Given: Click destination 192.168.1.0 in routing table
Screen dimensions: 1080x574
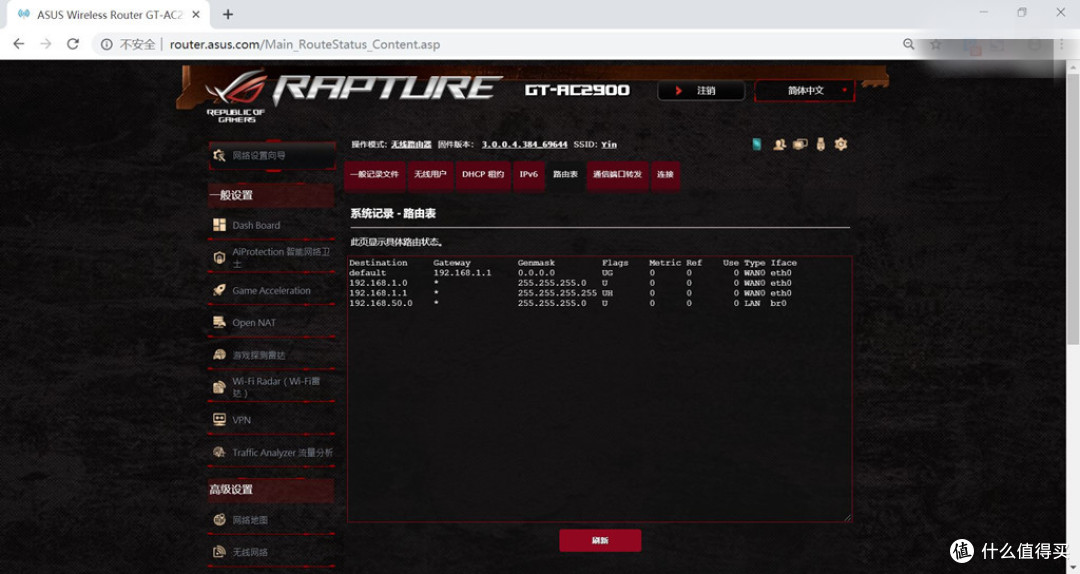Looking at the screenshot, I should [378, 283].
